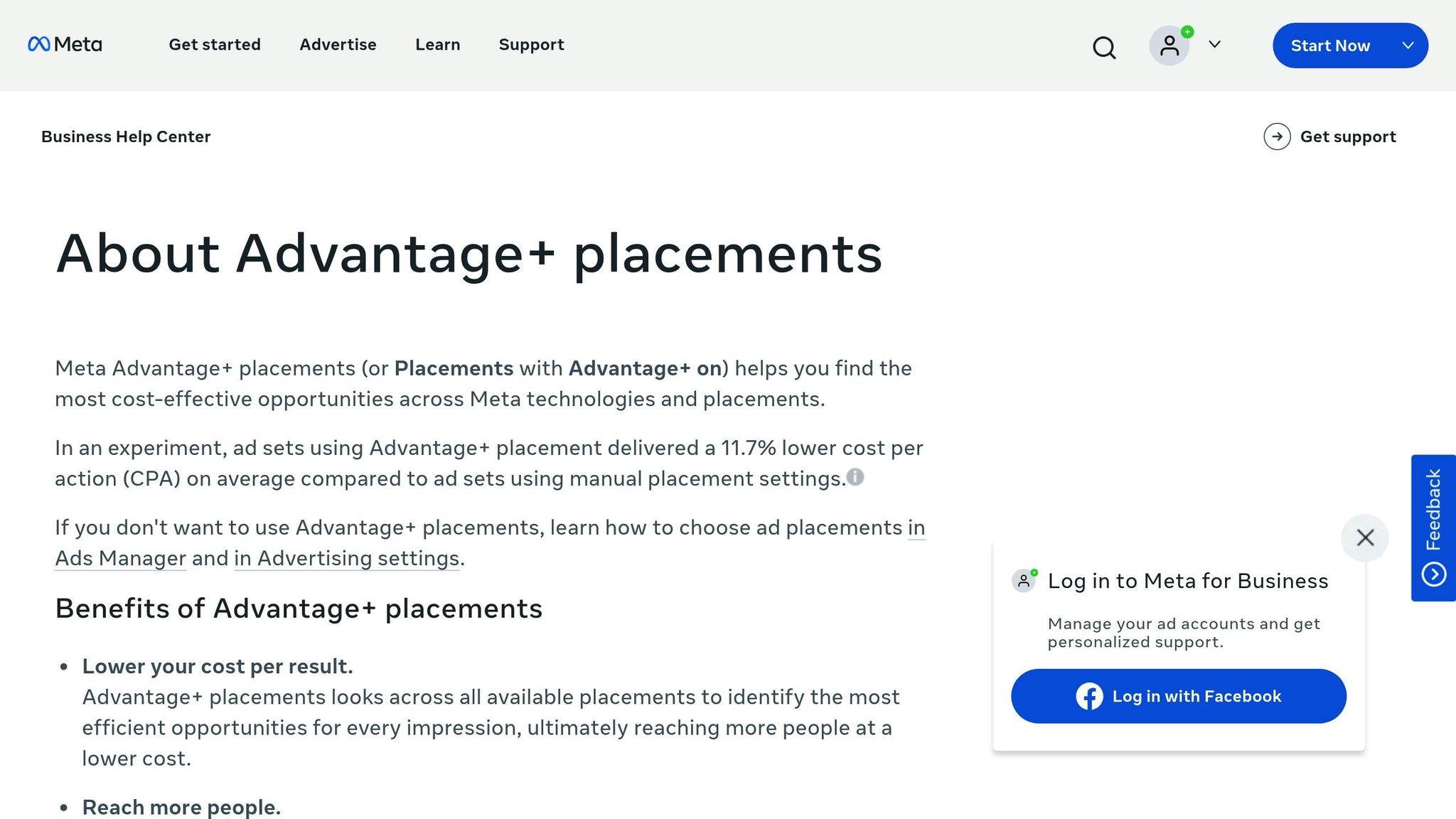Click Log in with Facebook
Image resolution: width=1456 pixels, height=819 pixels.
tap(1178, 697)
